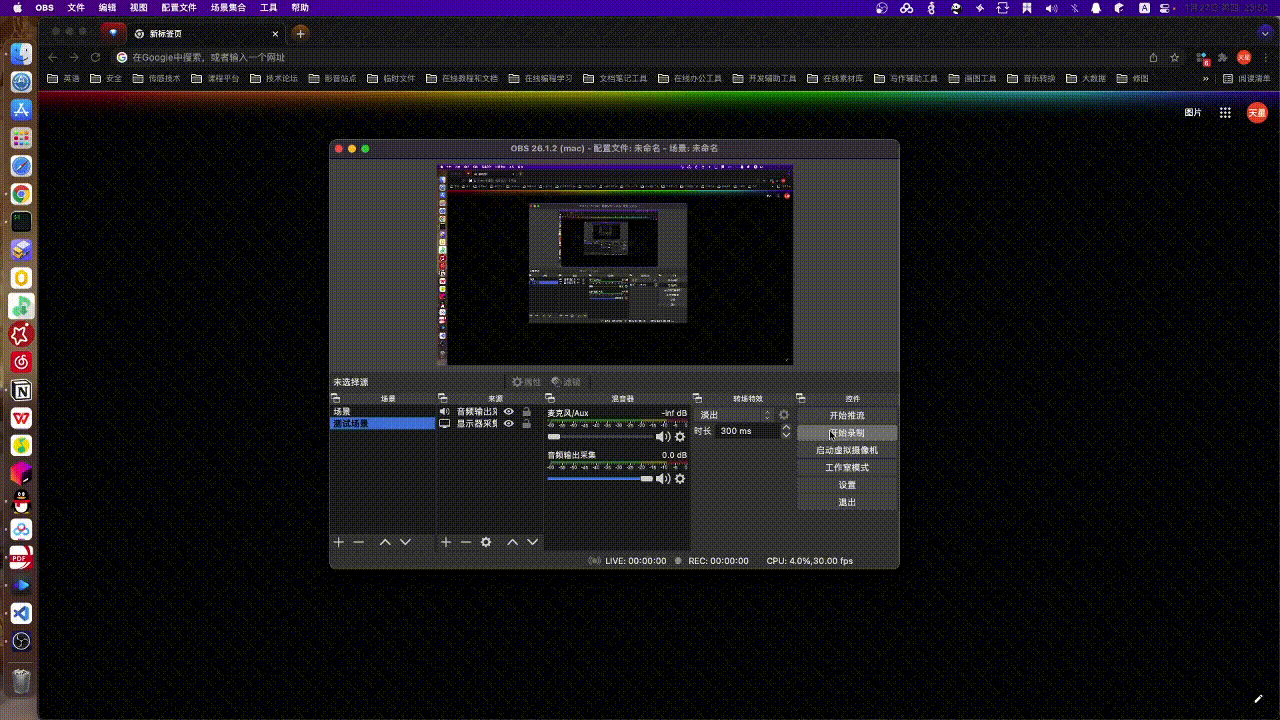Open the transition properties gear next to 淡出
Screen dimensions: 1280x720
(x=784, y=415)
